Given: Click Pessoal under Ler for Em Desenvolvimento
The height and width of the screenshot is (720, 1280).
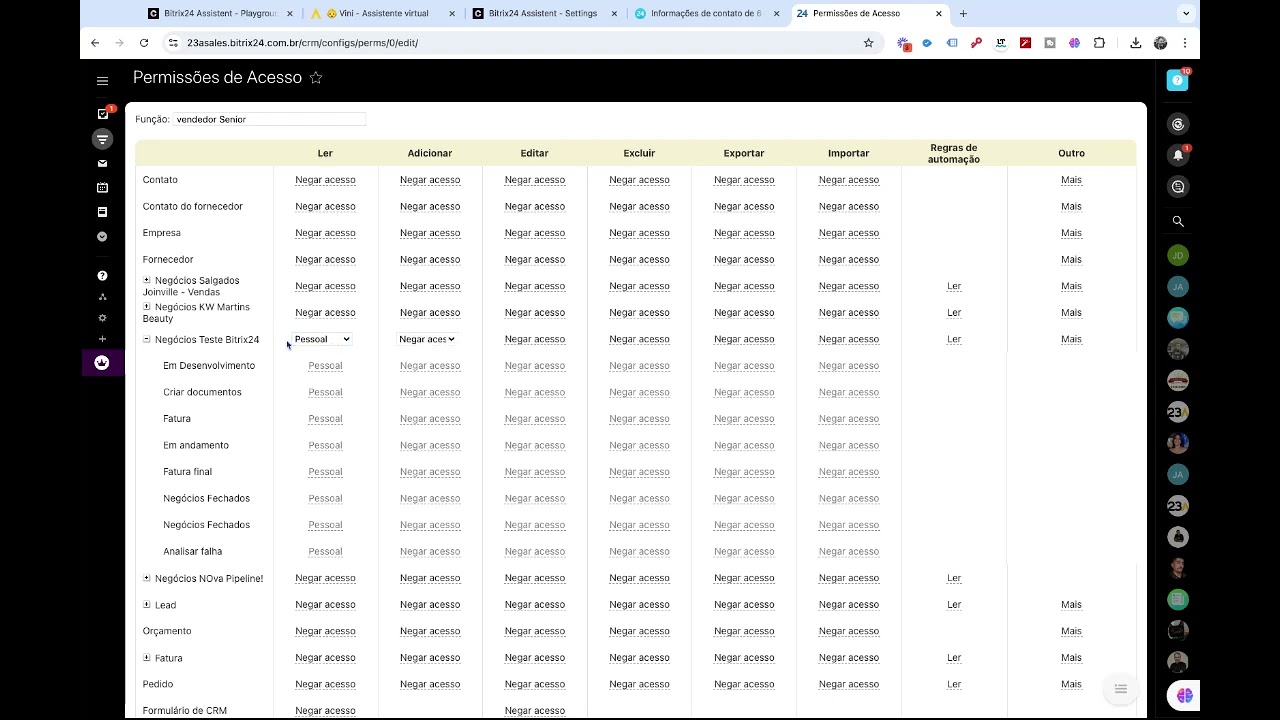Looking at the screenshot, I should [x=325, y=365].
